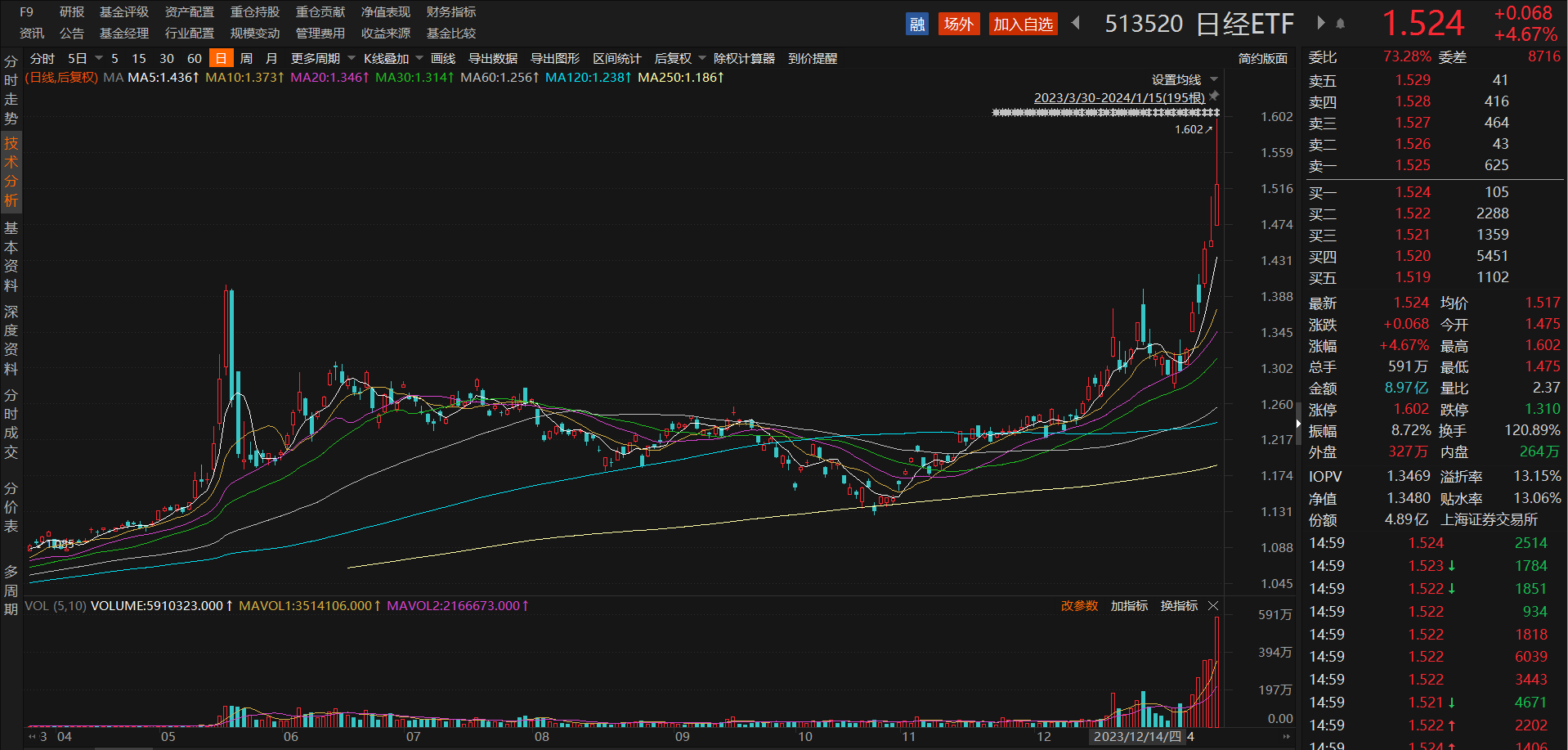
Task: Open the 5日 period dropdown arrow
Action: coord(99,58)
